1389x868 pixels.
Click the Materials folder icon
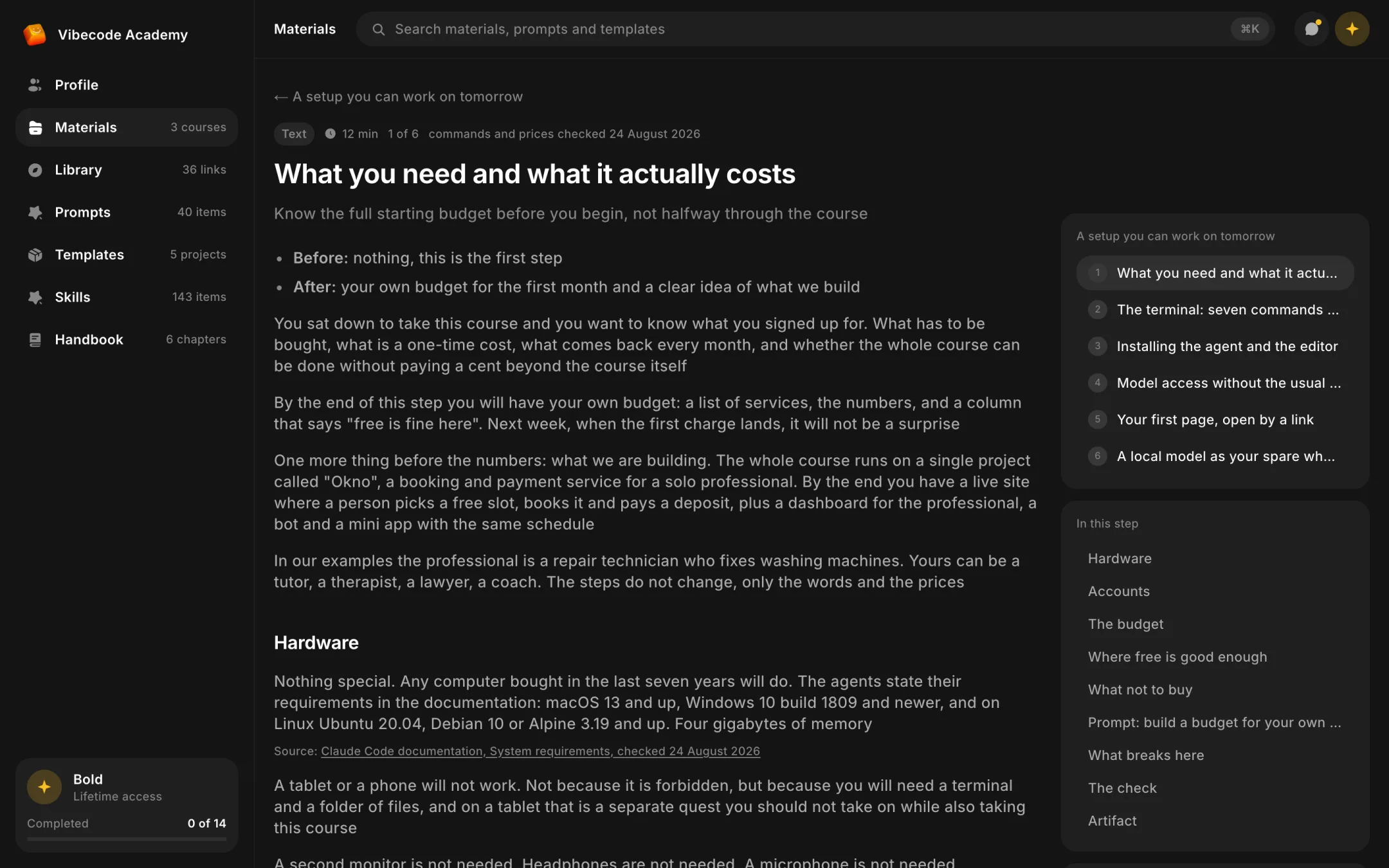(x=35, y=127)
